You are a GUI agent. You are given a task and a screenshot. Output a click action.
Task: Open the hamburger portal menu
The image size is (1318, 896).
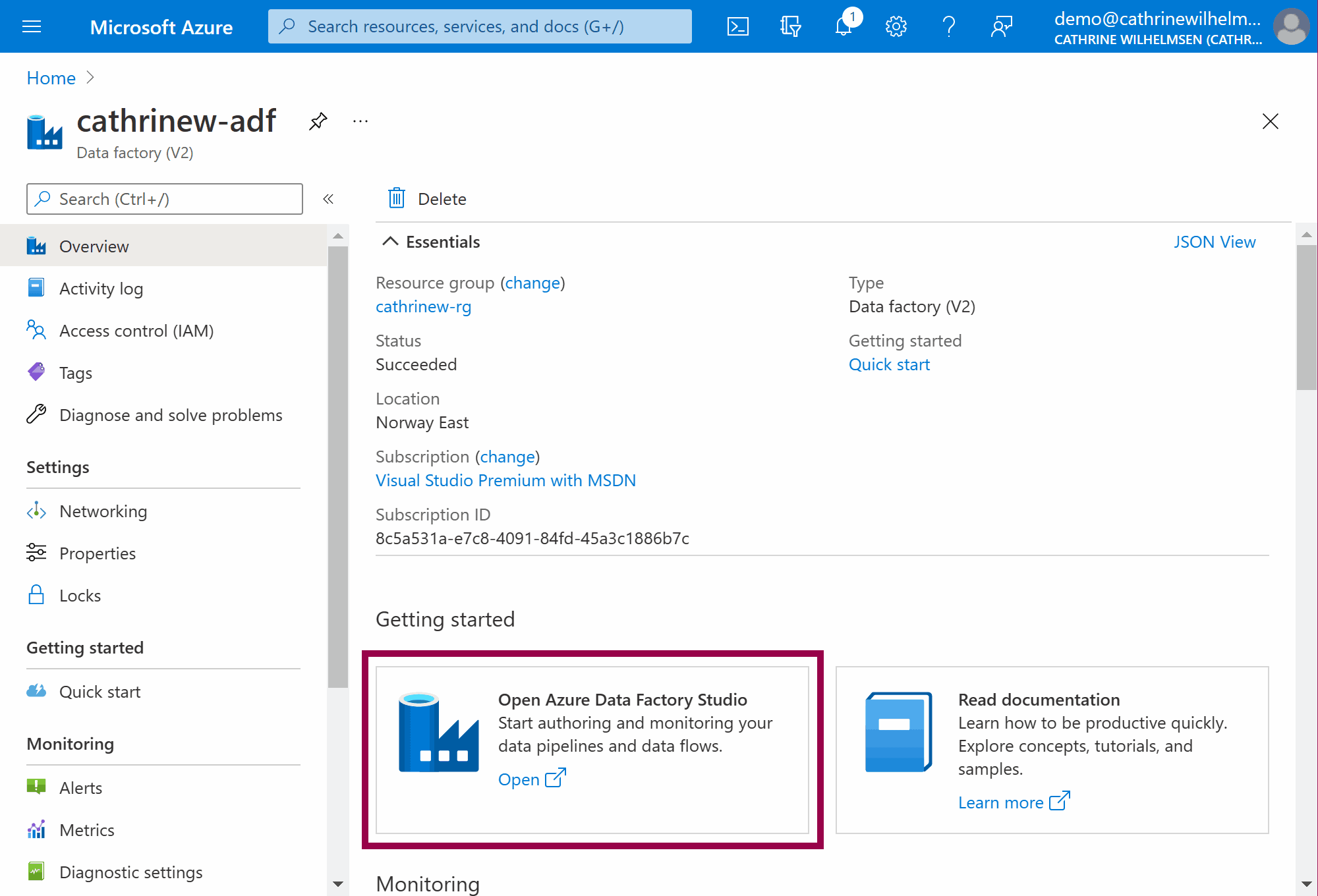point(32,26)
